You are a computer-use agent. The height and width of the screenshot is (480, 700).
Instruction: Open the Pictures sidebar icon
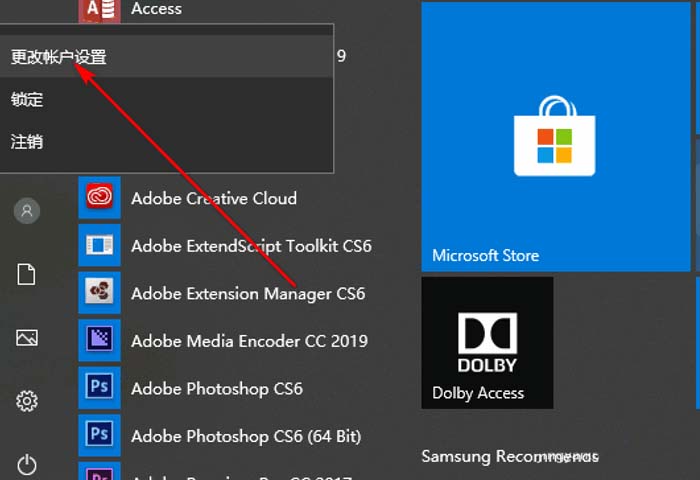click(27, 338)
